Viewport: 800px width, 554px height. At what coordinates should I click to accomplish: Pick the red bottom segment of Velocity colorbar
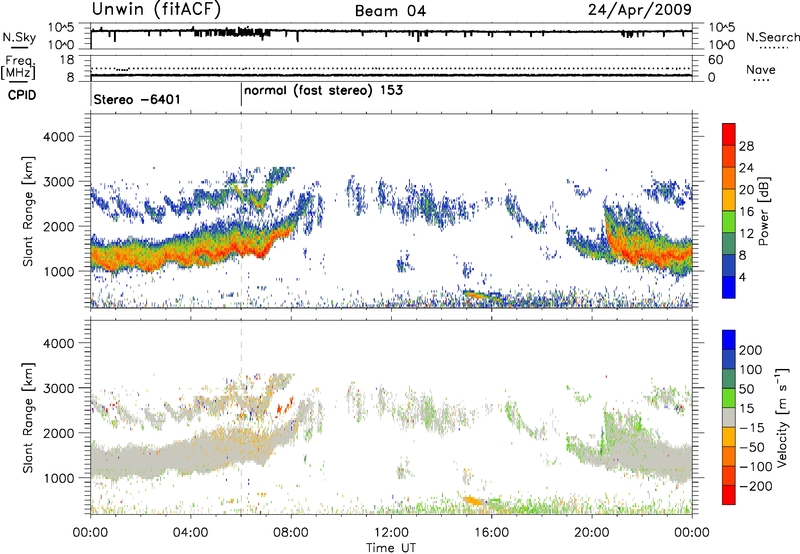pos(729,495)
